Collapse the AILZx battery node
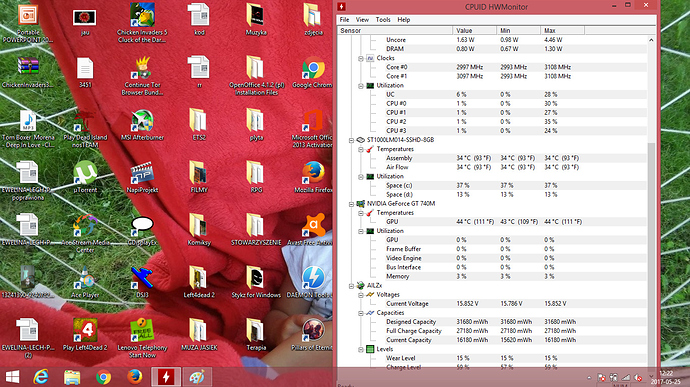Viewport: 690px width, 387px height. (x=351, y=286)
